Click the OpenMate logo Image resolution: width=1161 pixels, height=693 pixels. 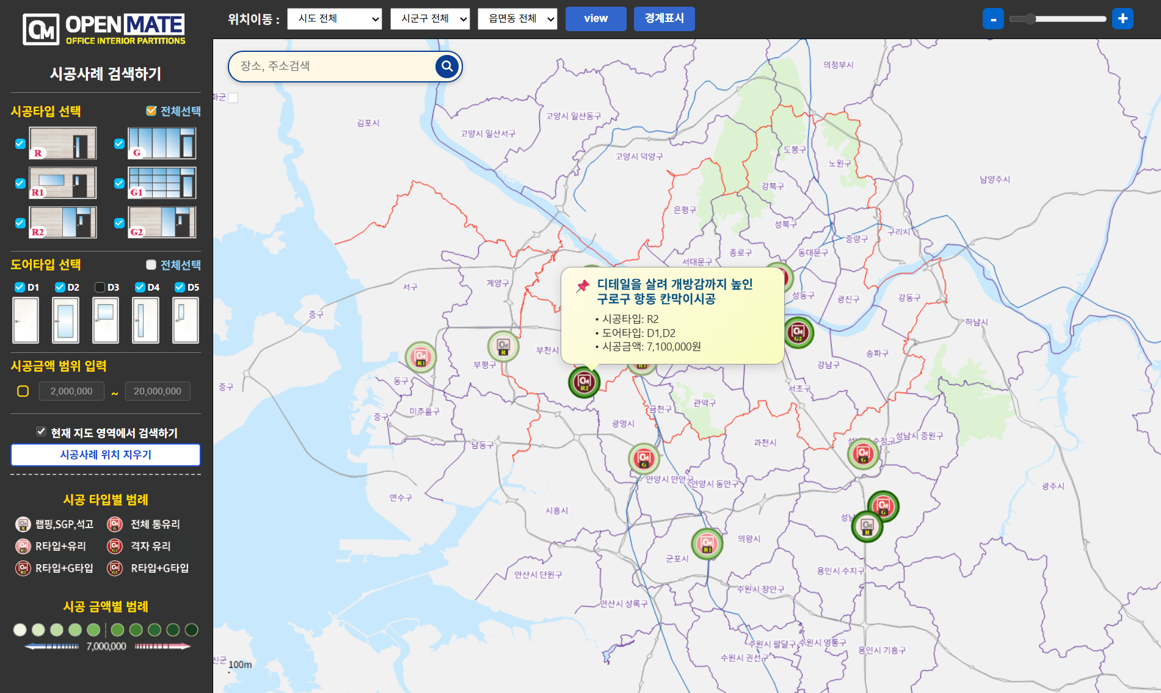click(105, 29)
